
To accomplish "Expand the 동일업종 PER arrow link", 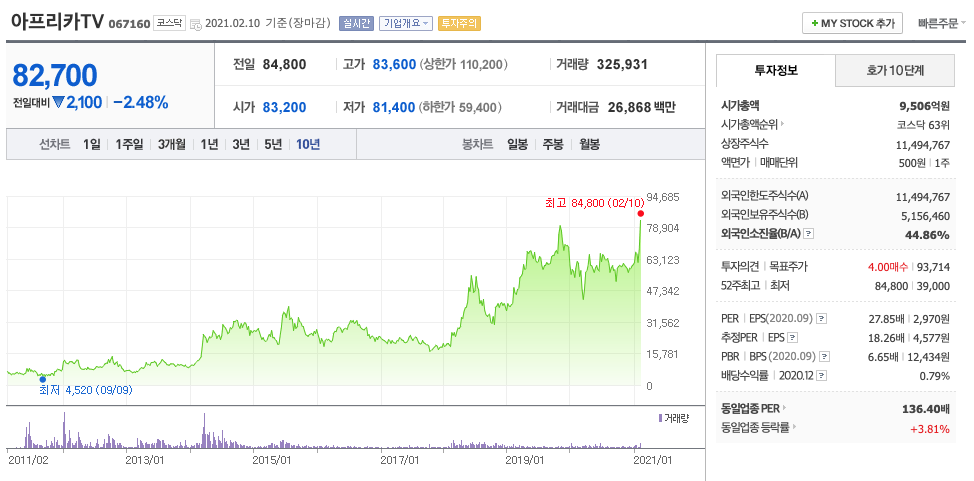I will (x=785, y=408).
